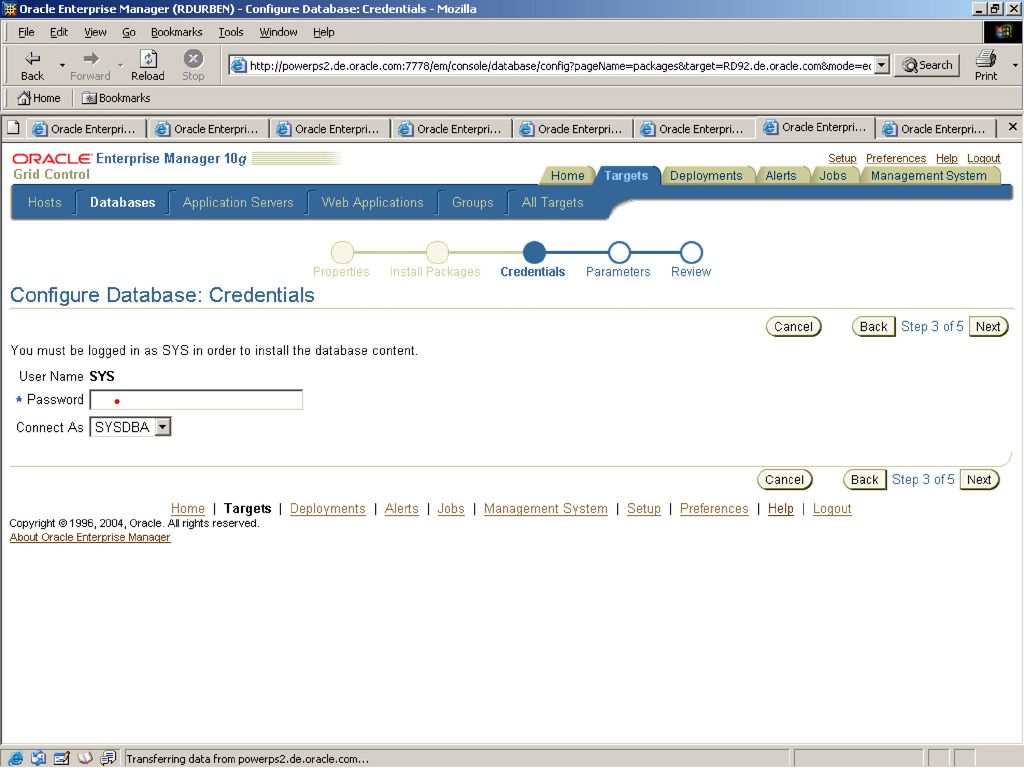Select the Web Applications subtab
1024x768 pixels.
click(372, 202)
